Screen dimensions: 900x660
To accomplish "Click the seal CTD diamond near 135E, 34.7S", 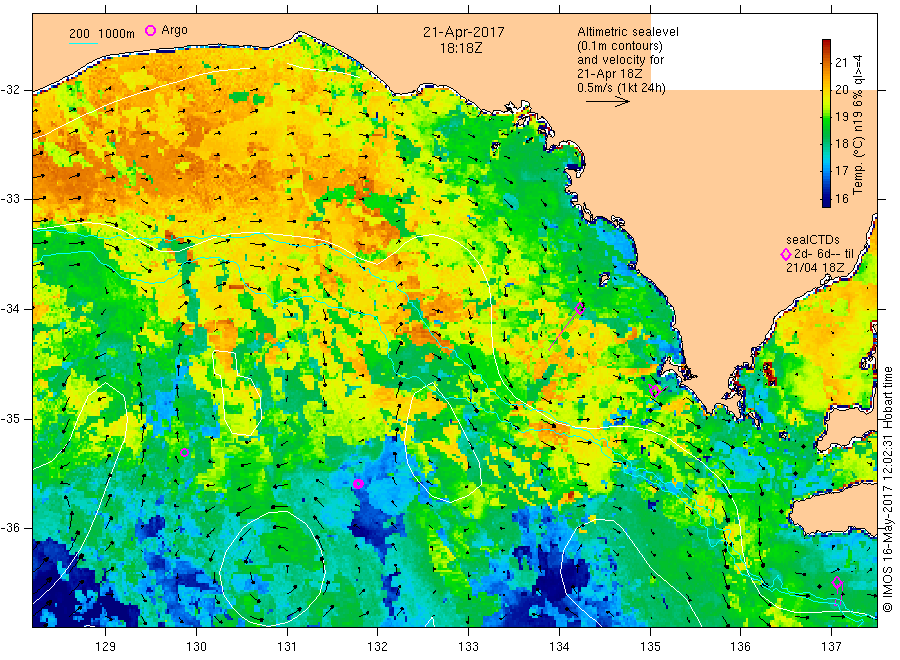I will [655, 391].
